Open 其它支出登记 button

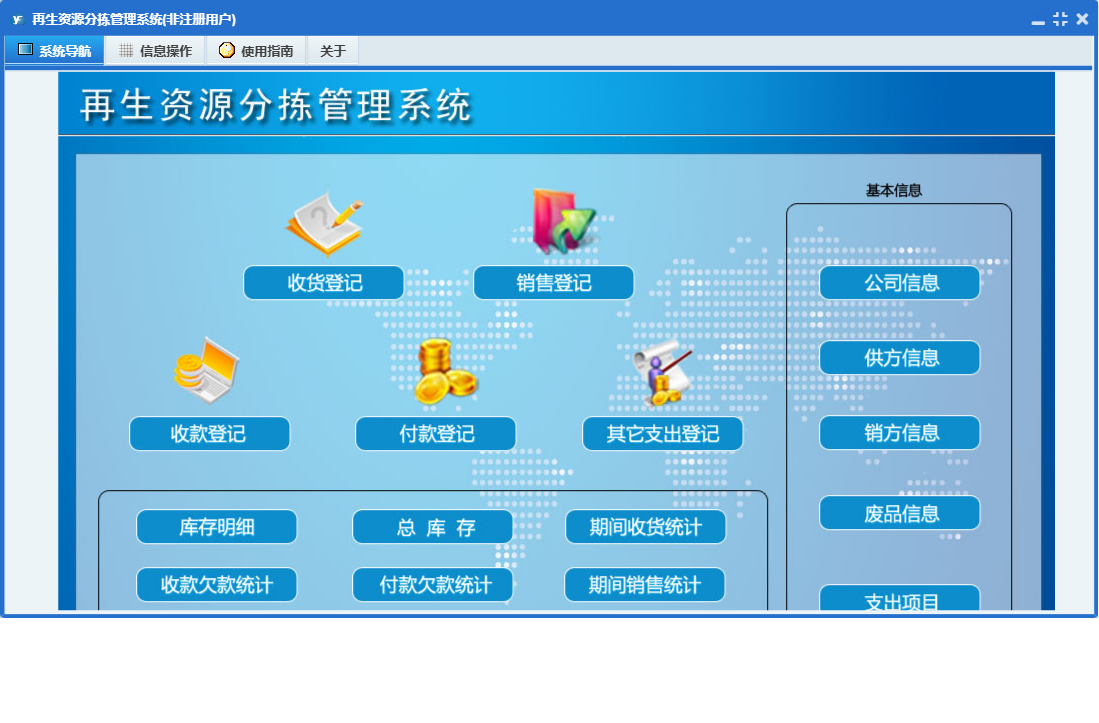(662, 434)
